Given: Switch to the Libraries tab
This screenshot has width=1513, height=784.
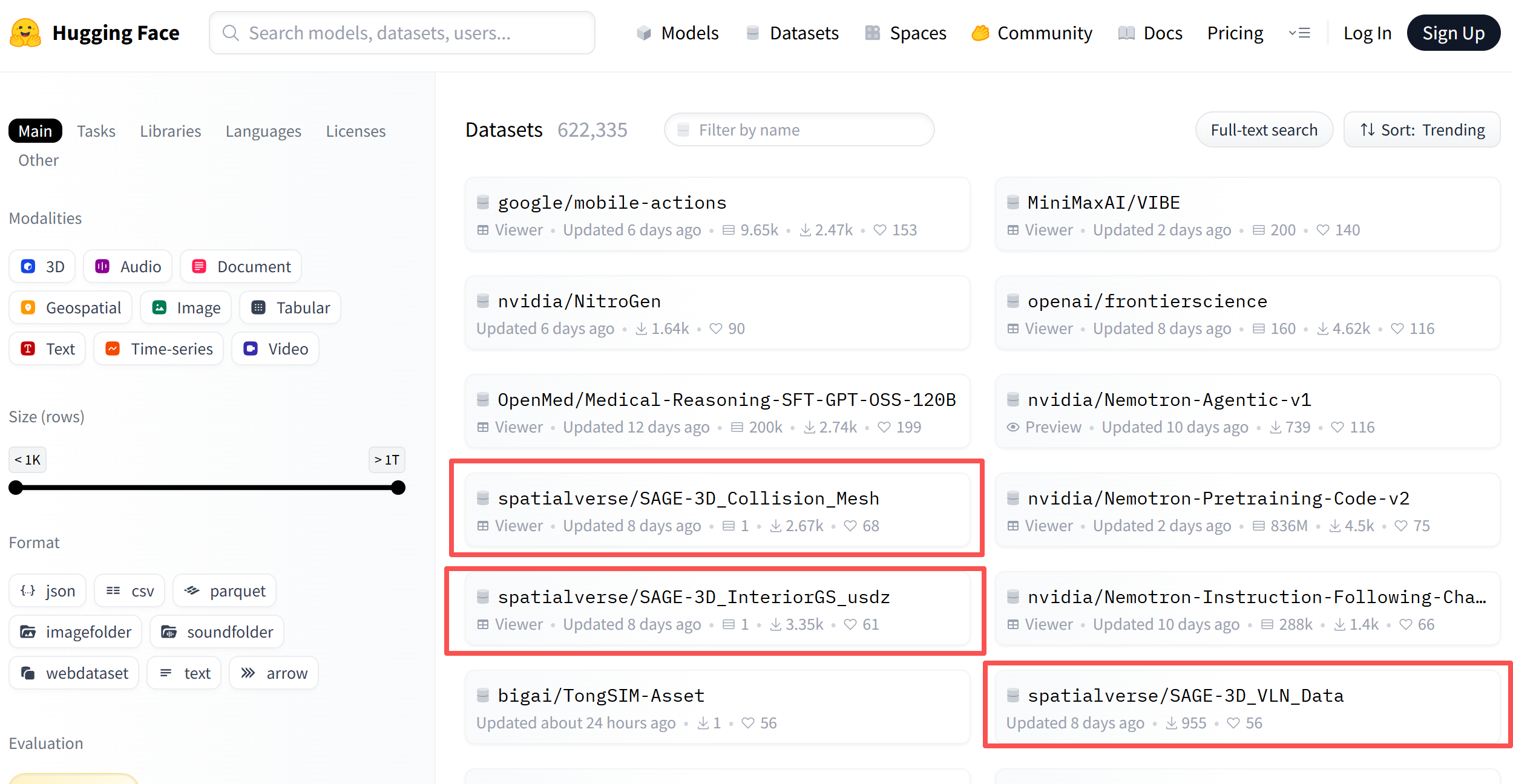Looking at the screenshot, I should 170,131.
